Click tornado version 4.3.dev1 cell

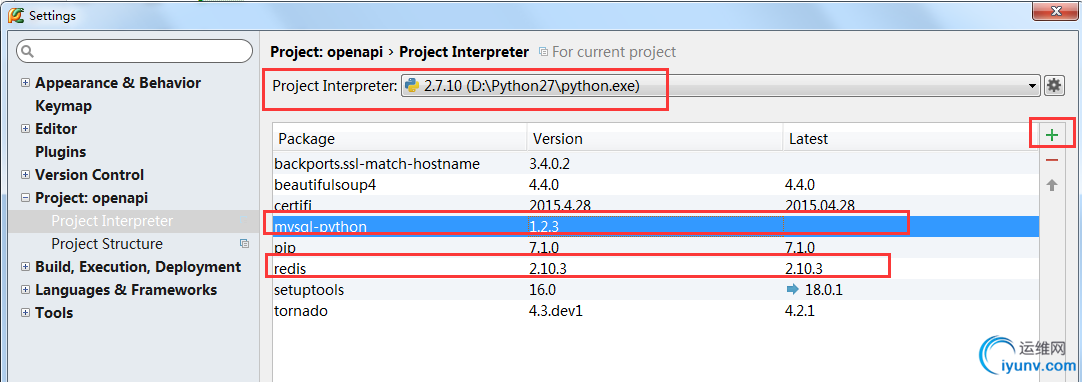pos(555,311)
